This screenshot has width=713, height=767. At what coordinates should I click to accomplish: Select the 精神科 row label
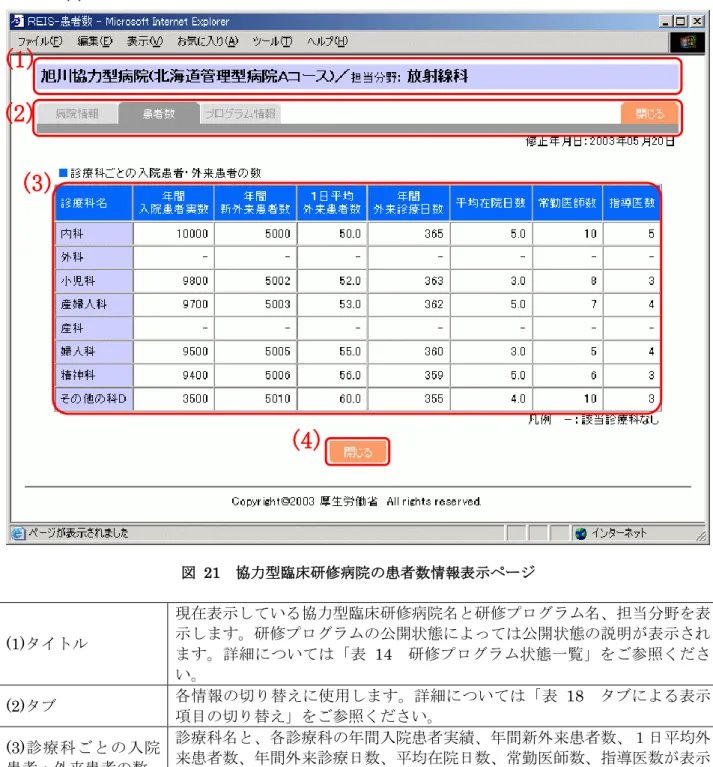(x=94, y=375)
